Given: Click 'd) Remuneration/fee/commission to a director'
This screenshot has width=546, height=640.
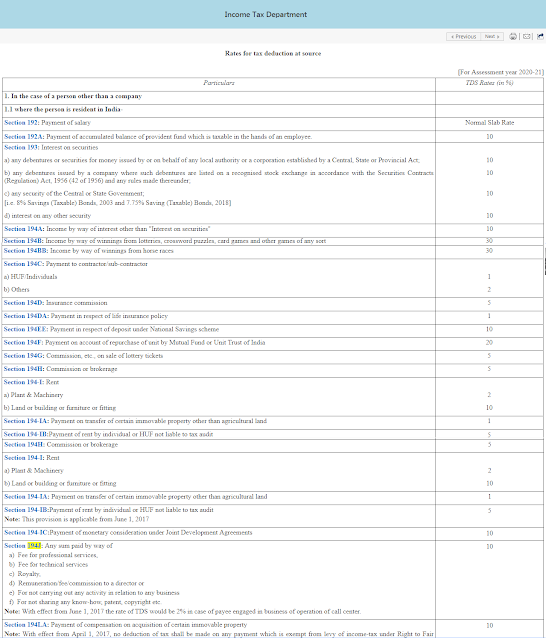Looking at the screenshot, I should coord(77,583).
